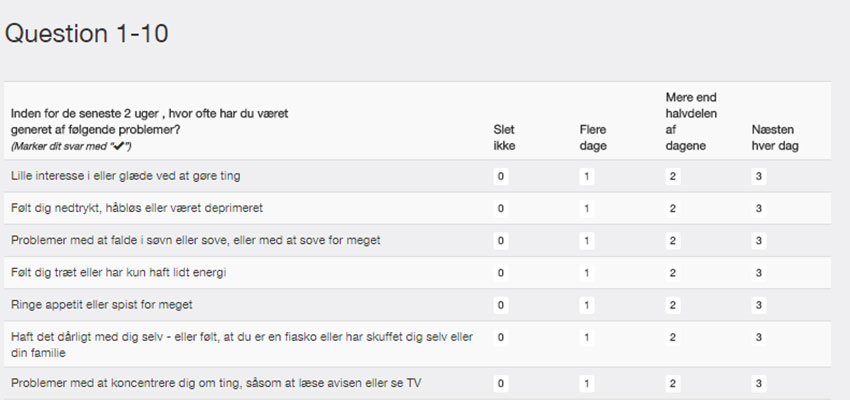The width and height of the screenshot is (850, 400).
Task: Mark 3 for 'Problemer med at koncentrere dig'
Action: pyautogui.click(x=759, y=384)
